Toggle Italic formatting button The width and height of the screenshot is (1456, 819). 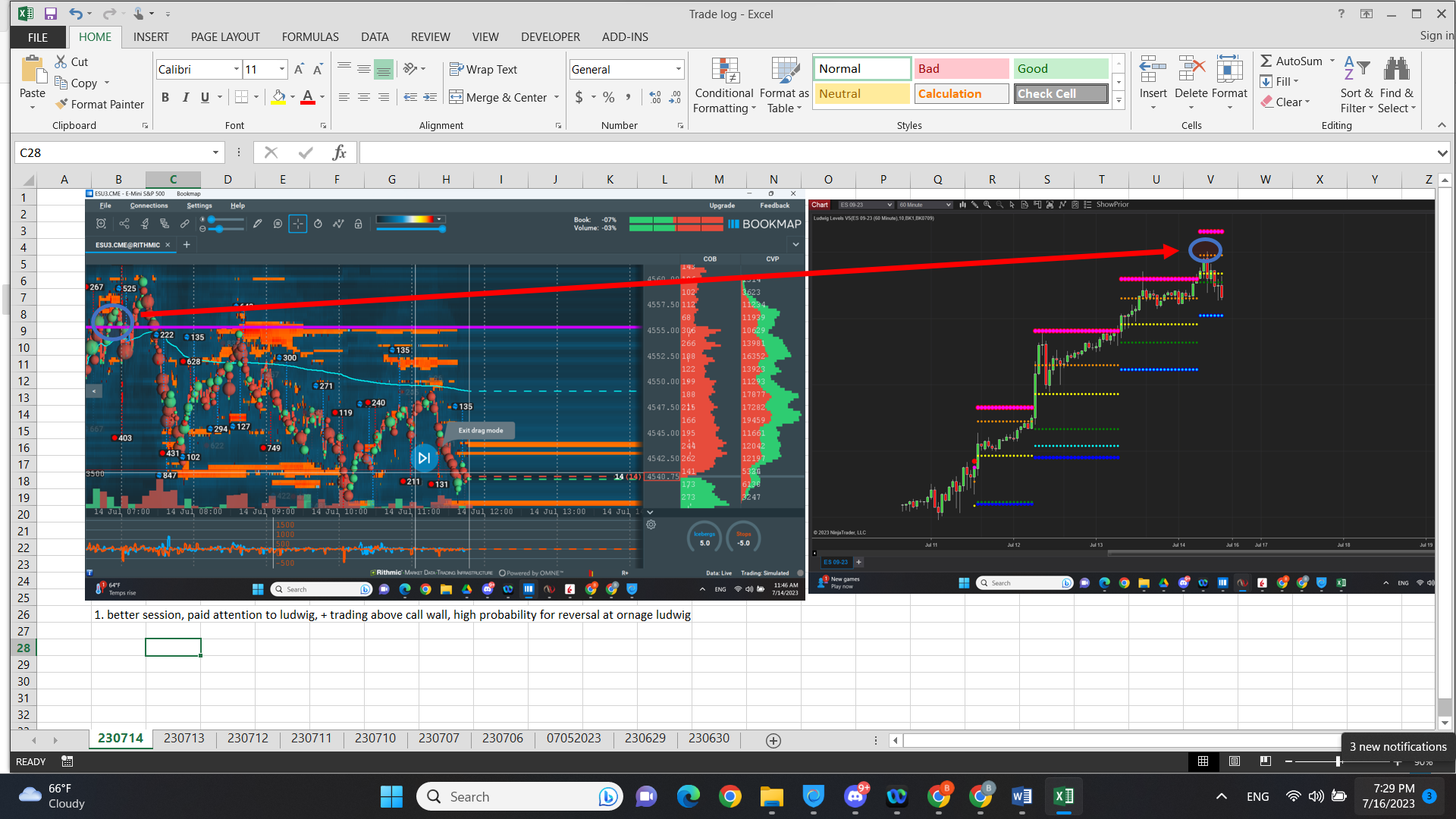click(185, 97)
